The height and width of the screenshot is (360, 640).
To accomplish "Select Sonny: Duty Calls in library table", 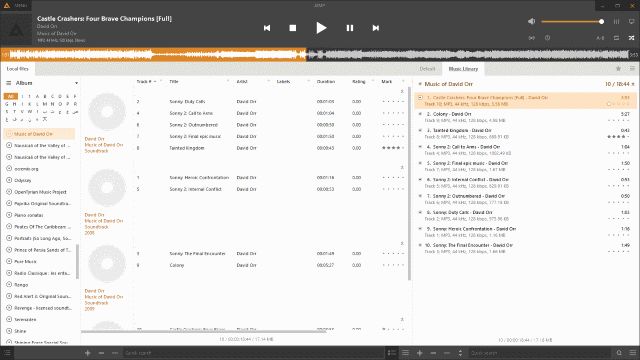I will [271, 101].
